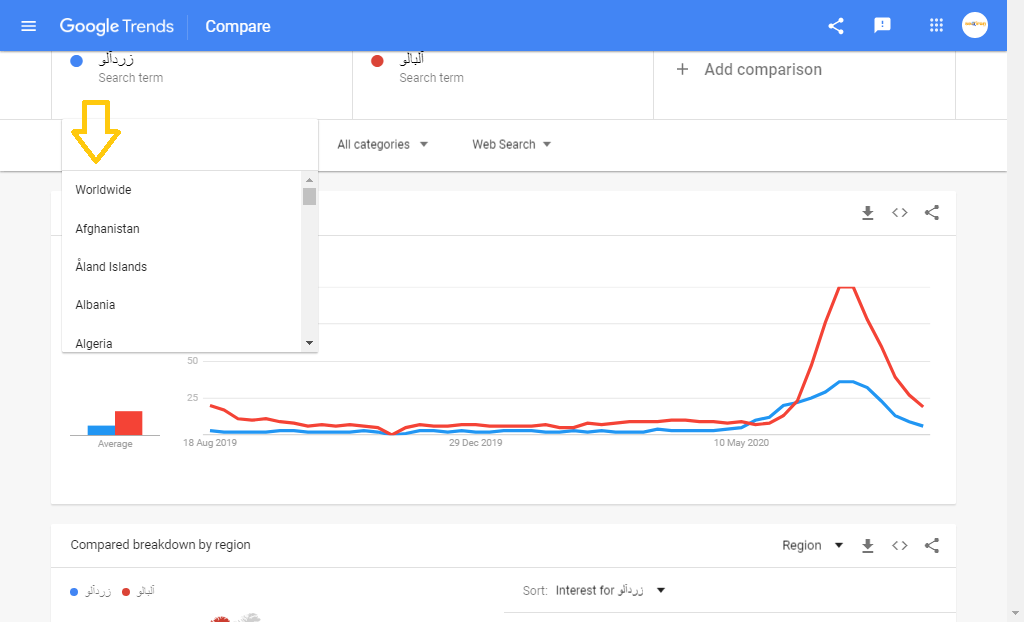Screen dimensions: 1024x622
Task: Open the Google apps grid
Action: pyautogui.click(x=936, y=26)
